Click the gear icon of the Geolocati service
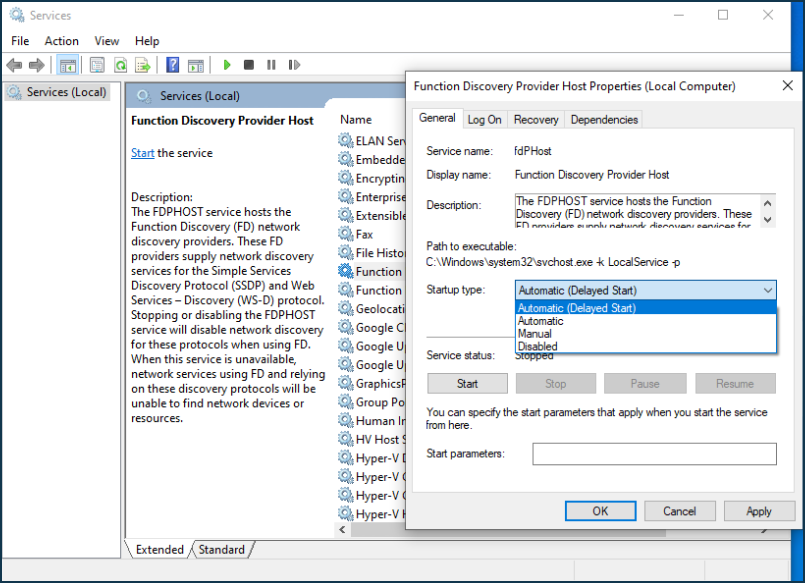Image resolution: width=805 pixels, height=583 pixels. click(x=346, y=308)
